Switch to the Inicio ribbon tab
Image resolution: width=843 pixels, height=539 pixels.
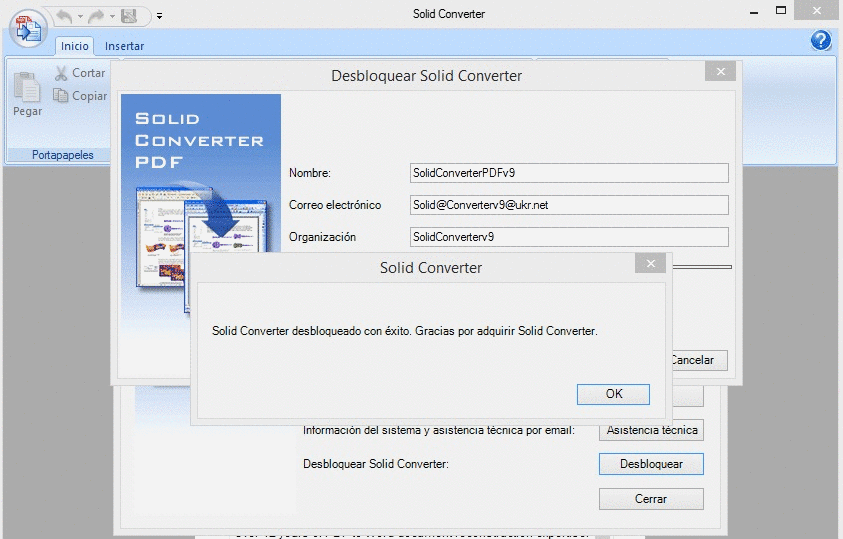coord(75,46)
